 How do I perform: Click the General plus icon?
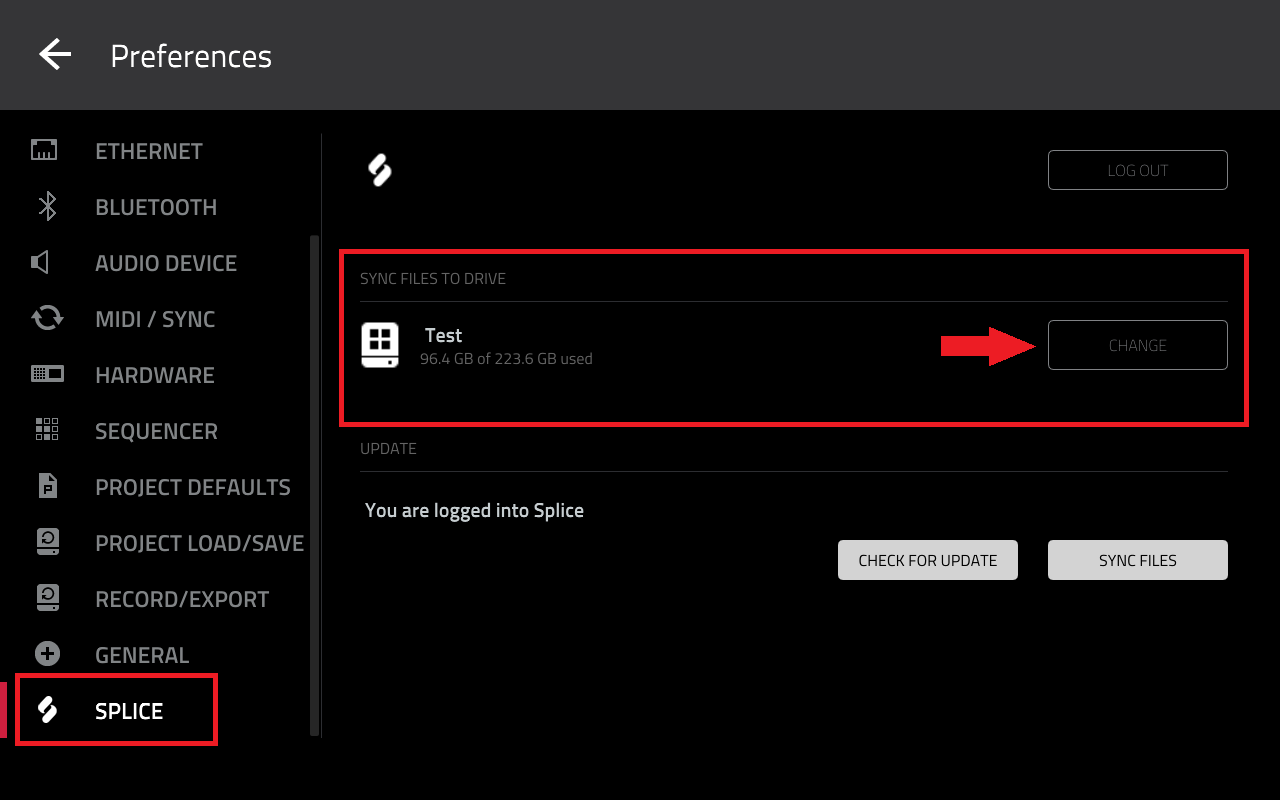(47, 654)
